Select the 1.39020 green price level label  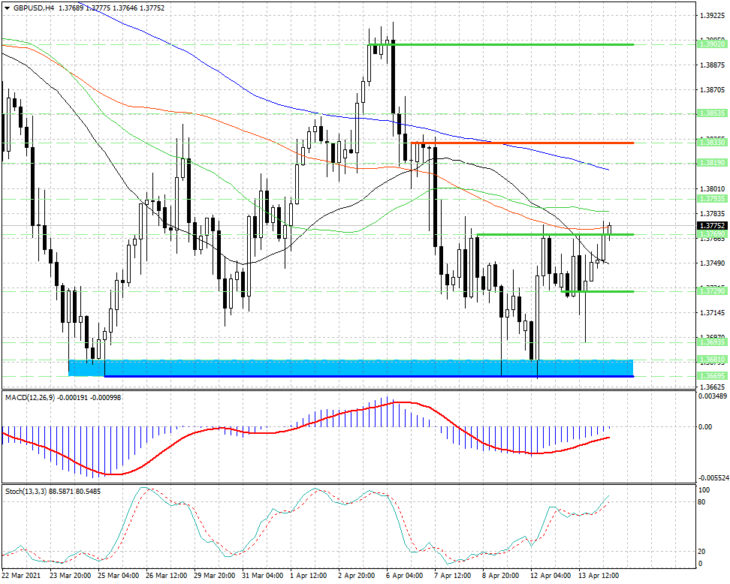[711, 44]
